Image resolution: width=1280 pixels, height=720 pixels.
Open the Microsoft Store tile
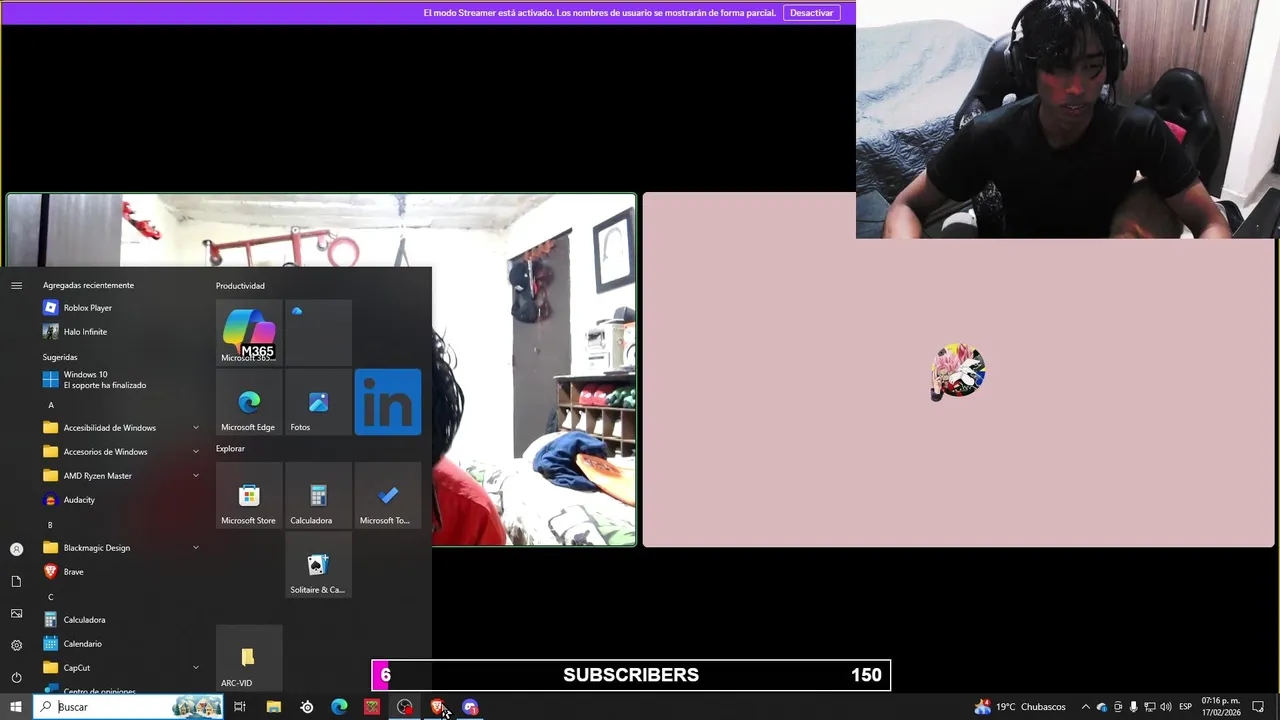tap(249, 495)
